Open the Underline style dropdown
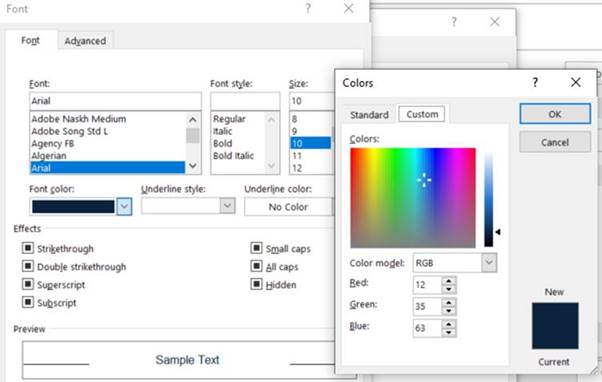602x382 pixels. pos(227,206)
